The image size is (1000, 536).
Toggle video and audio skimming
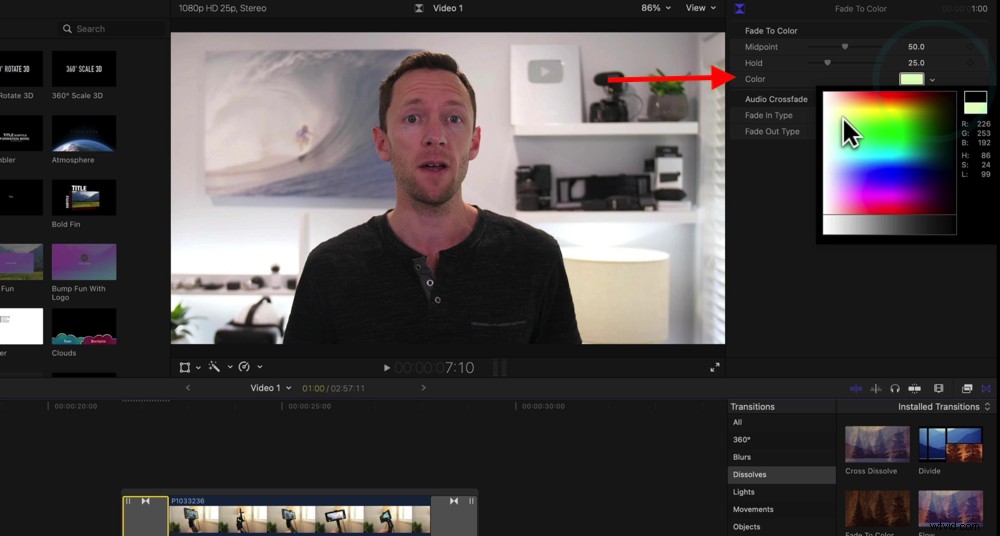coord(856,389)
